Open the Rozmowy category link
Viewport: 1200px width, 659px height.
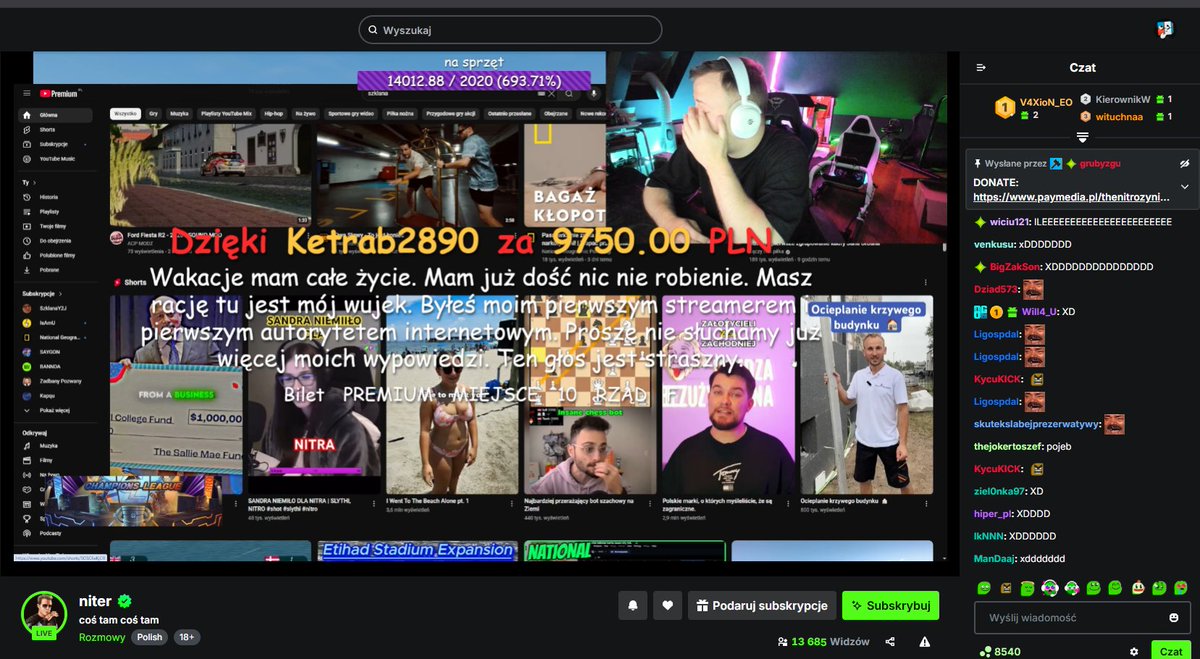tap(102, 637)
